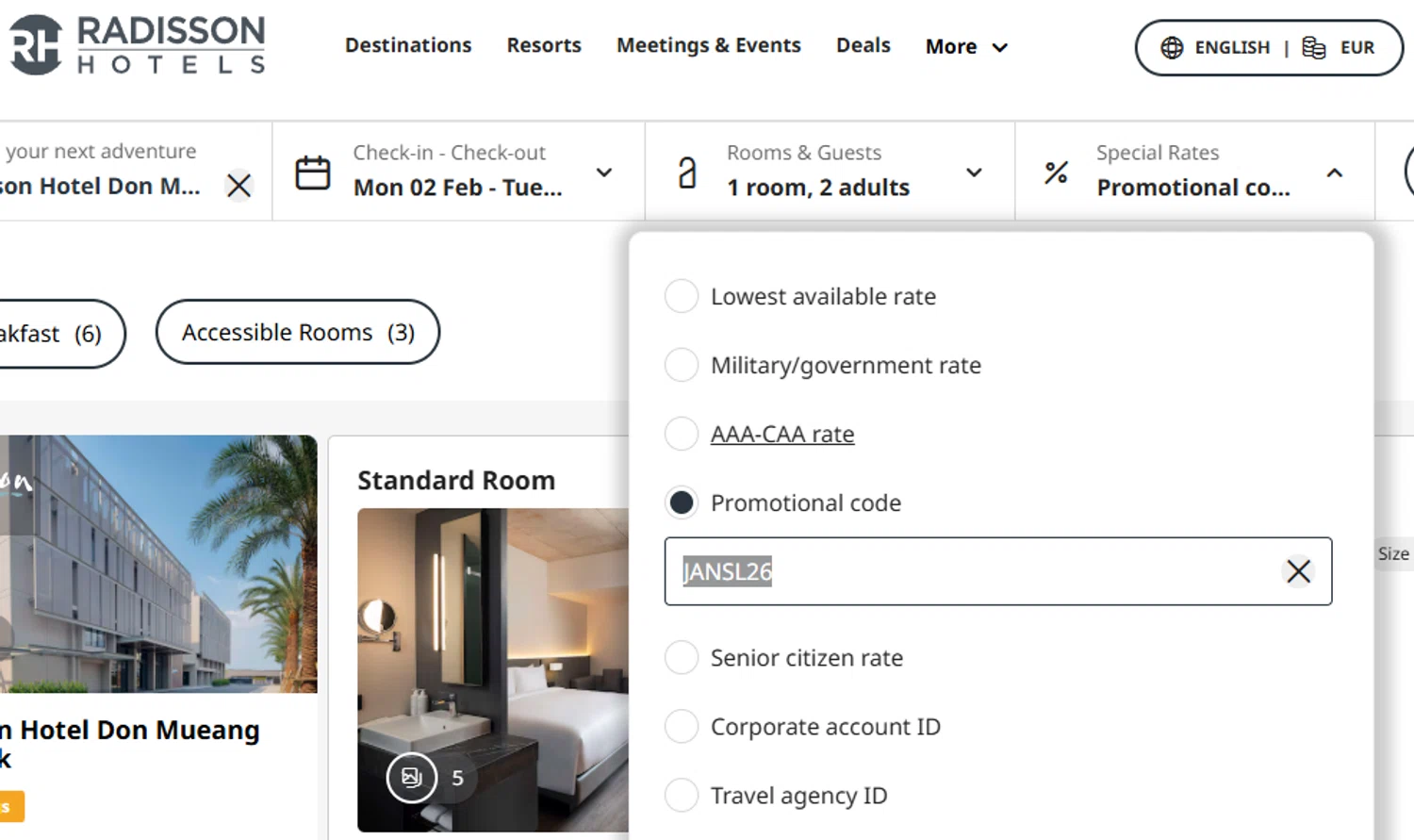Open the AAA-CAA rate link
This screenshot has height=840, width=1414.
pyautogui.click(x=782, y=434)
